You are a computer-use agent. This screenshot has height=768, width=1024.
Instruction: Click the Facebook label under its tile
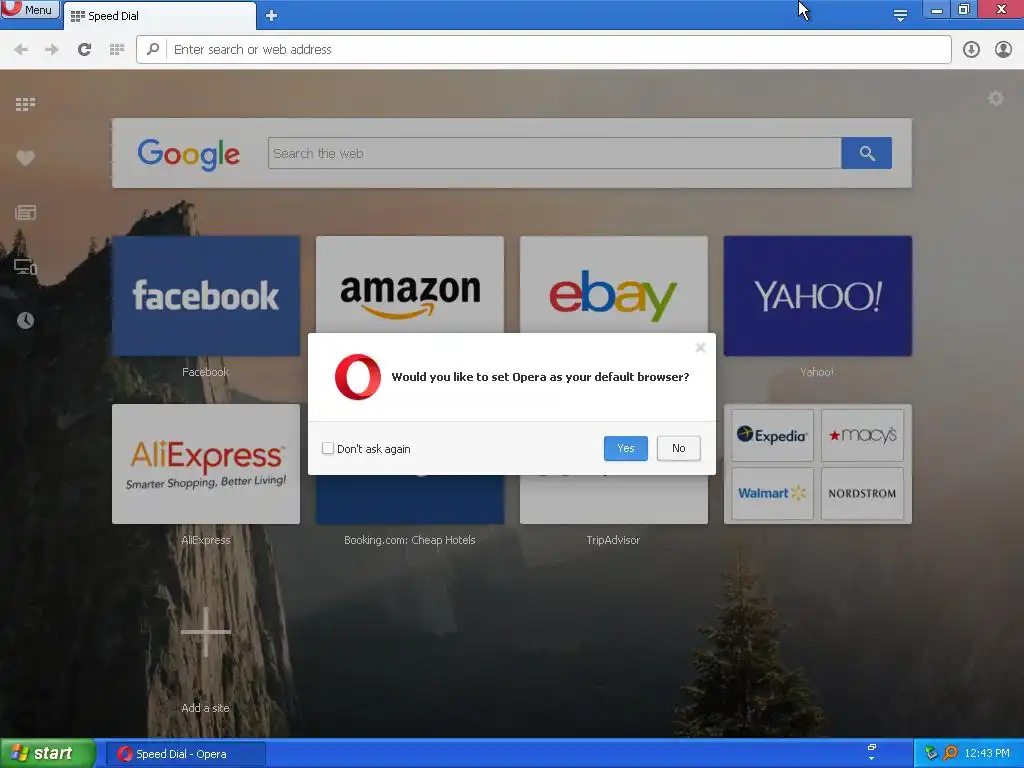[205, 372]
